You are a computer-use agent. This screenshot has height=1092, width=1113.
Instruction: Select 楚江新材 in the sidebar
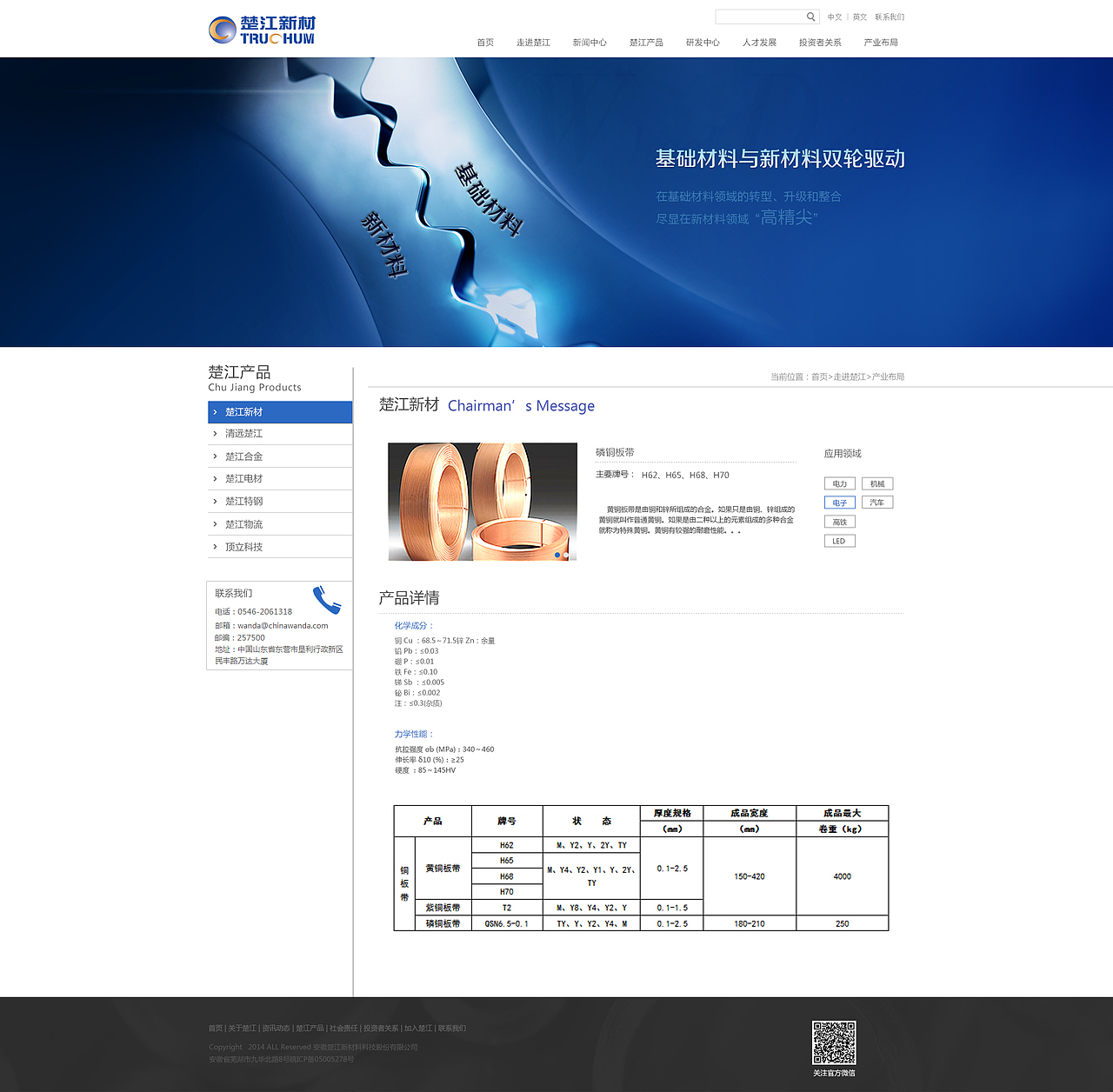click(x=280, y=412)
